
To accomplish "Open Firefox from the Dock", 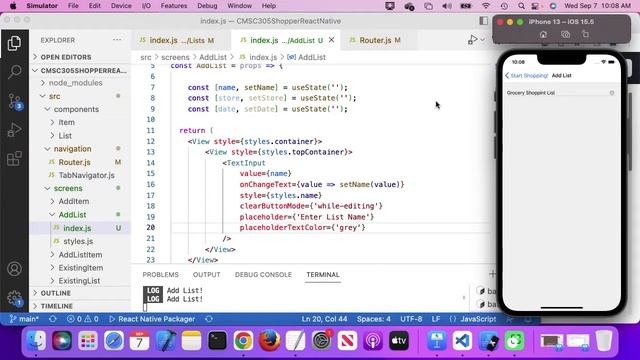I will click(269, 340).
